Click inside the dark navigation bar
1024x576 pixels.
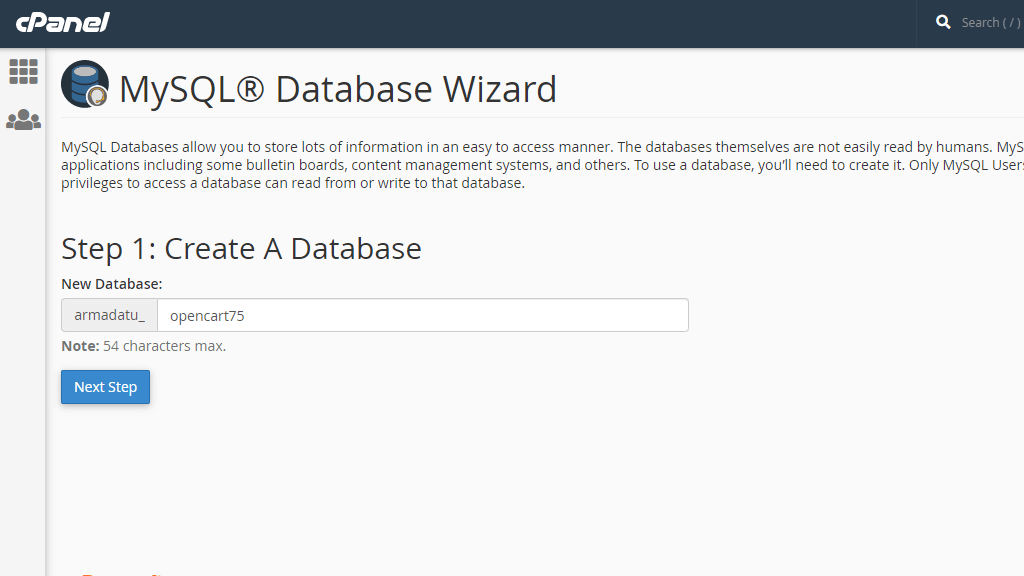(x=500, y=22)
